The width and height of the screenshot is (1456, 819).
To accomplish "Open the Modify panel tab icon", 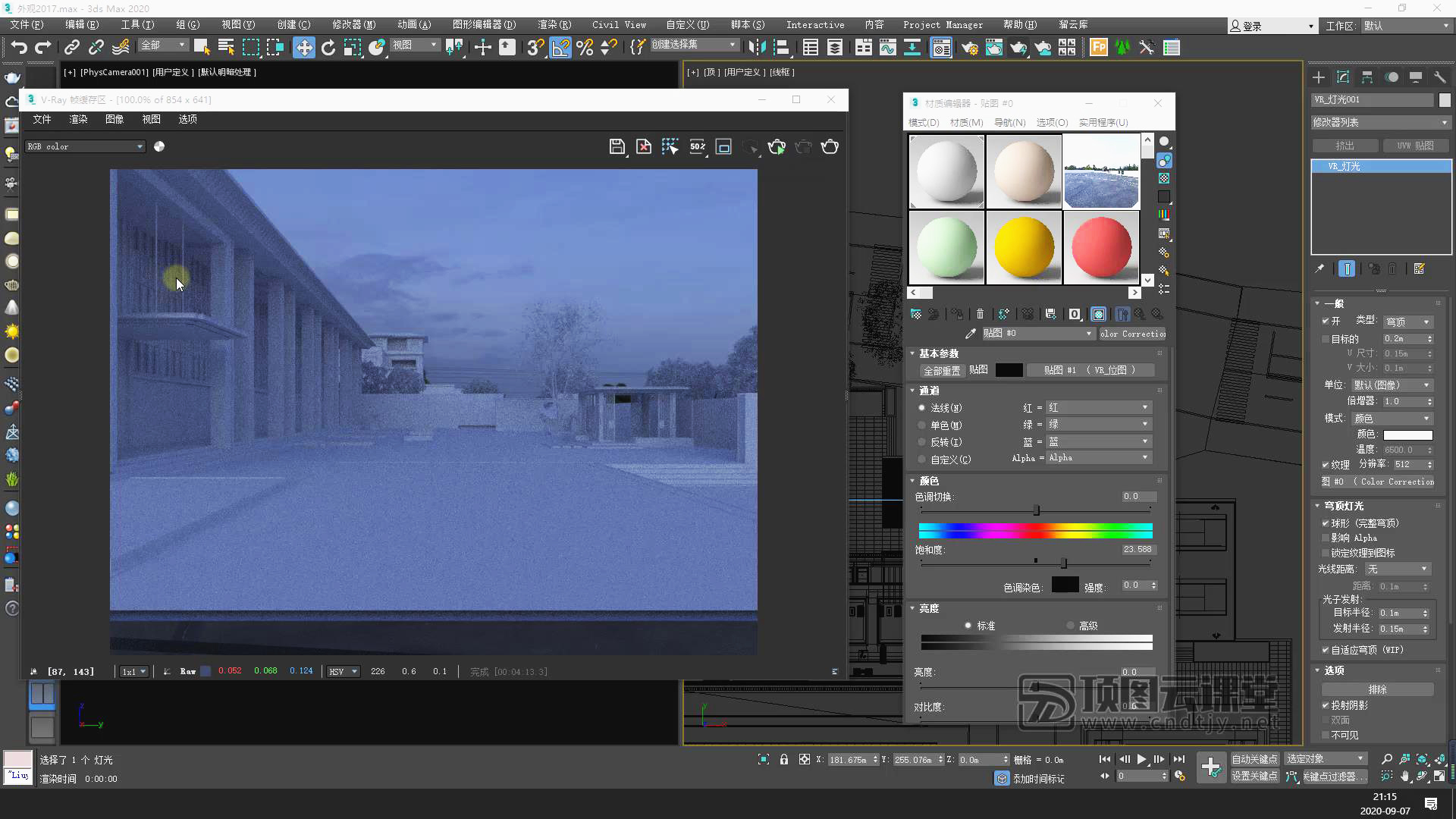I will (x=1342, y=77).
